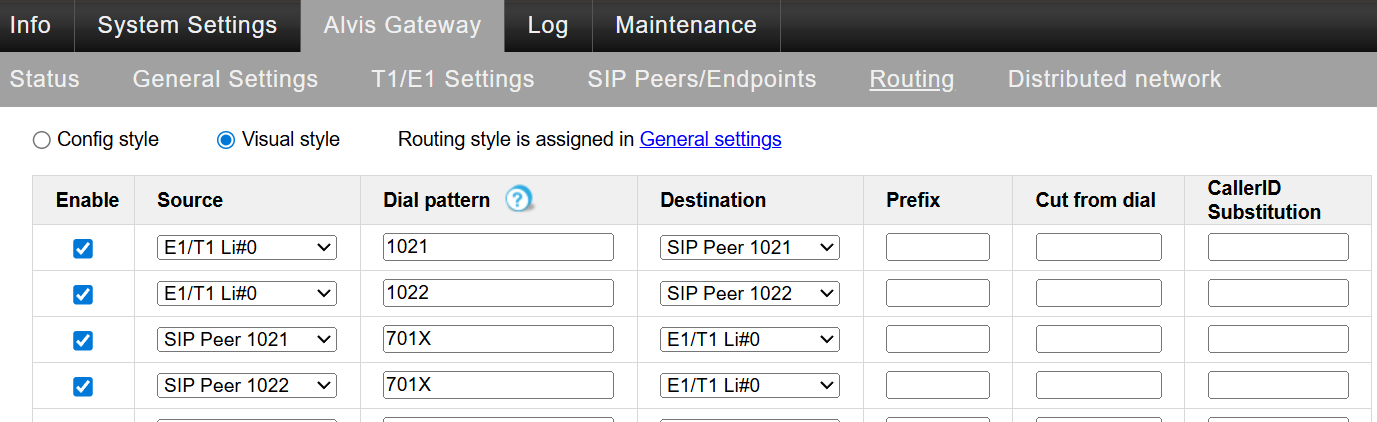Image resolution: width=1377 pixels, height=422 pixels.
Task: Click CallerID Substitution field in the second row
Action: coord(1277,293)
